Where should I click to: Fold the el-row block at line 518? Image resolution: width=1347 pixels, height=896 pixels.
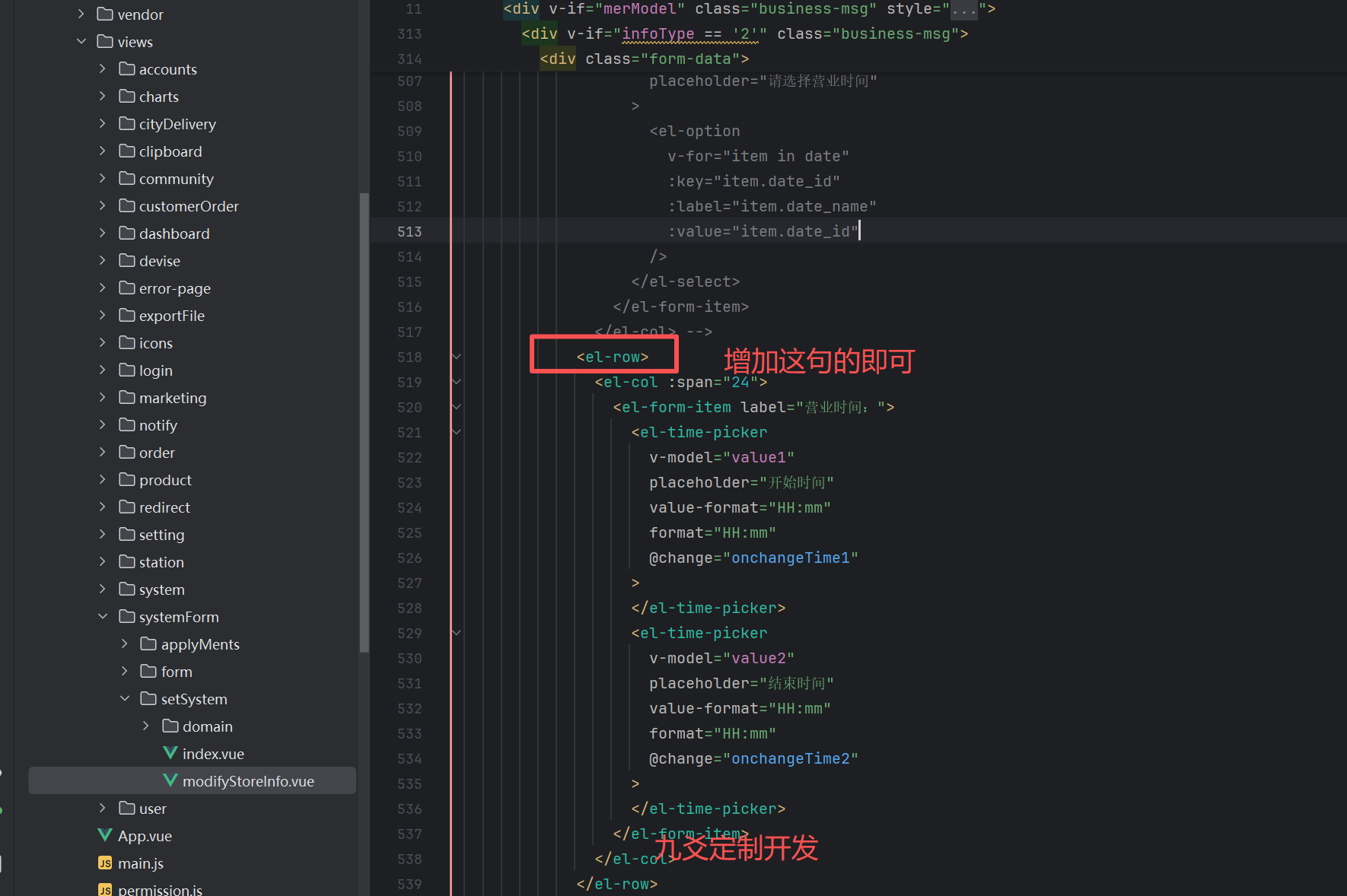click(x=457, y=357)
